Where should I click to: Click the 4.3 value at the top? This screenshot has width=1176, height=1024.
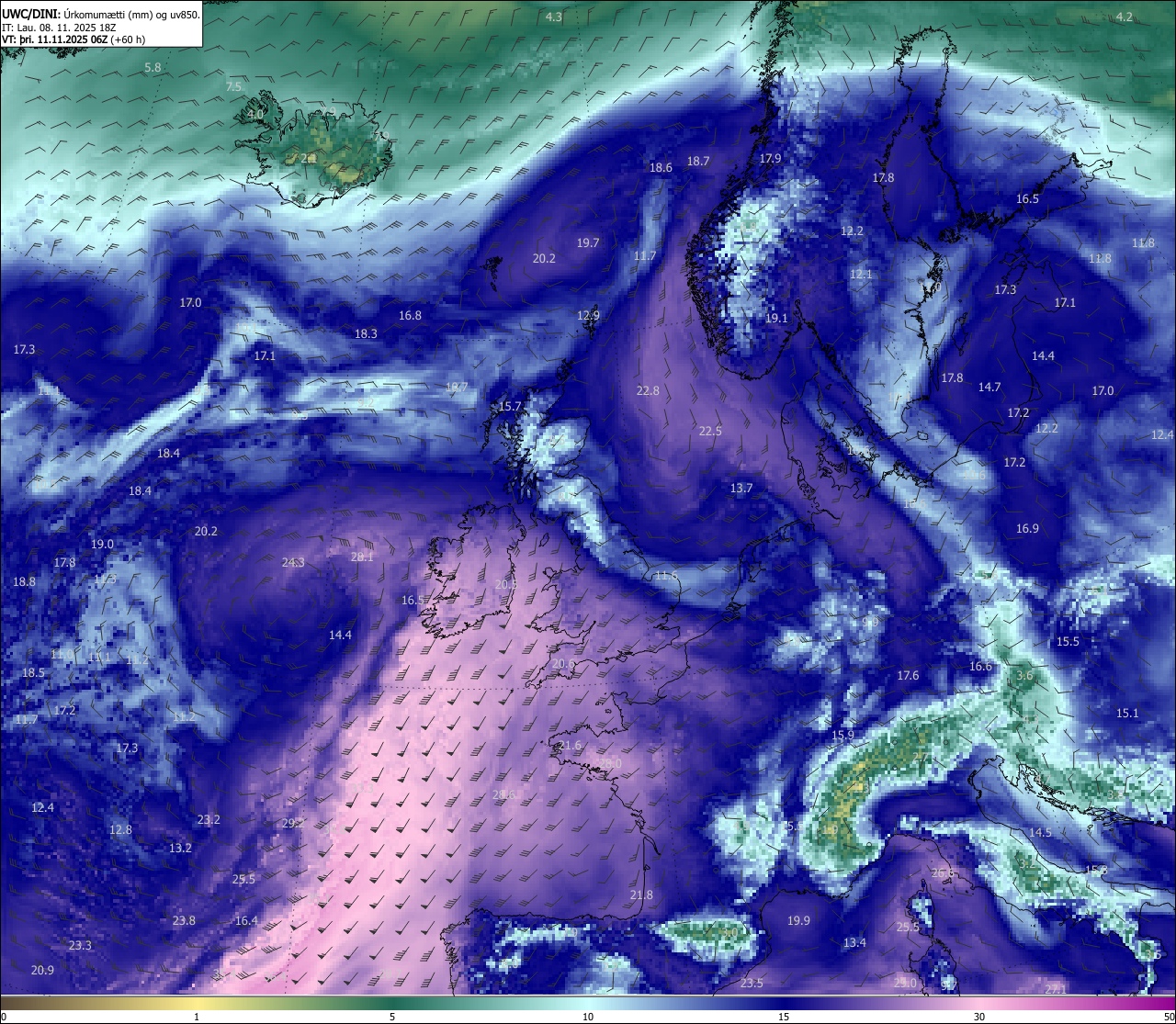[x=554, y=17]
